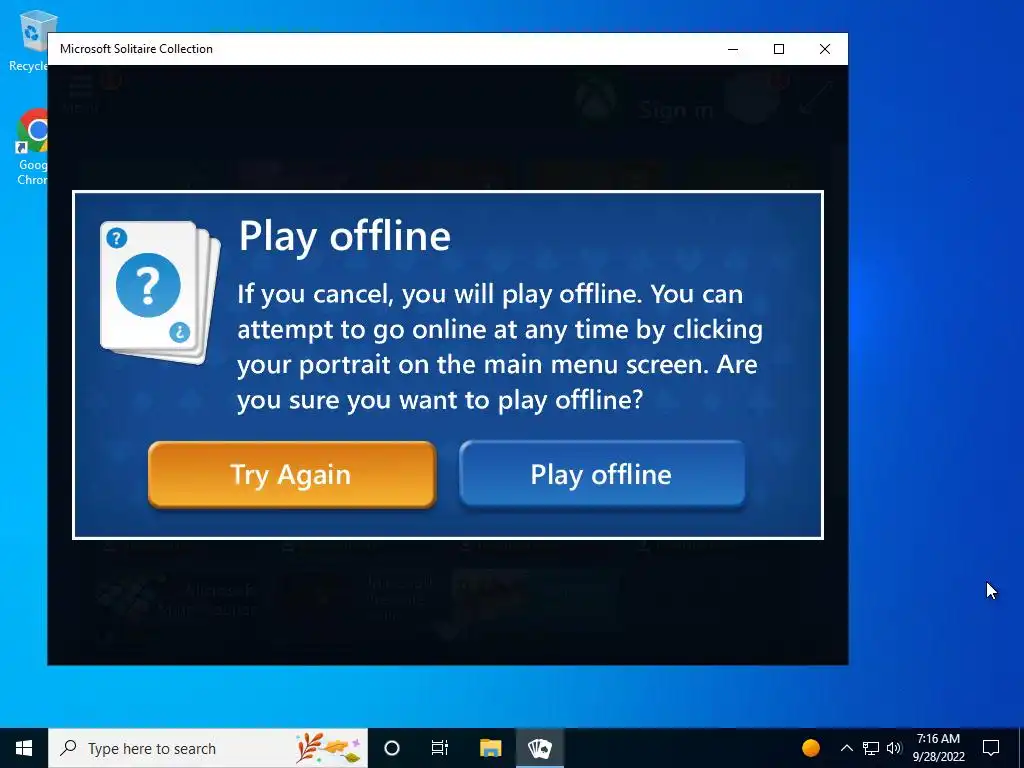Launch File Explorer from the taskbar
The width and height of the screenshot is (1024, 768).
point(490,748)
